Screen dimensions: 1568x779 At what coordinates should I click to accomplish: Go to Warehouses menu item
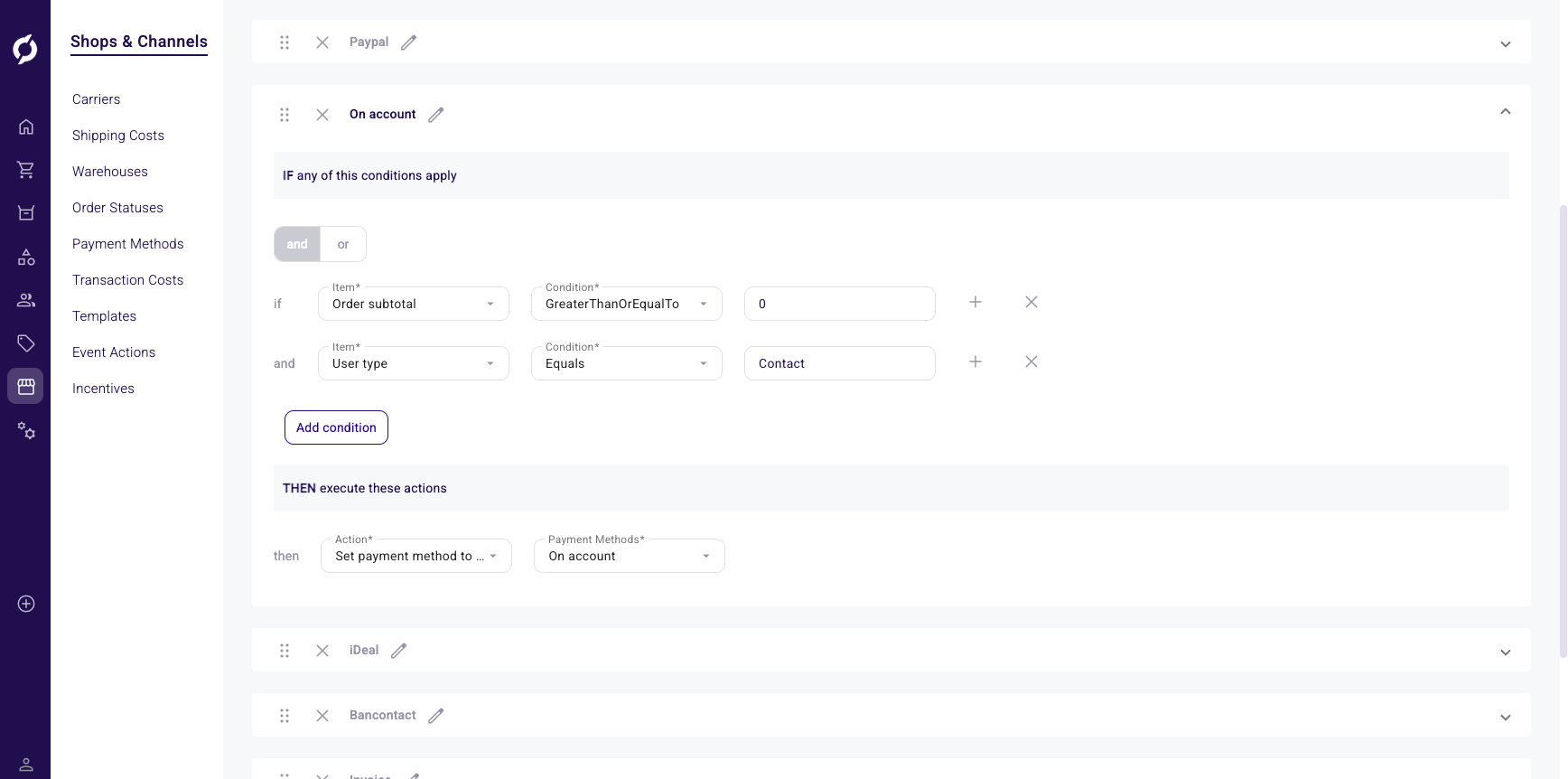[110, 172]
